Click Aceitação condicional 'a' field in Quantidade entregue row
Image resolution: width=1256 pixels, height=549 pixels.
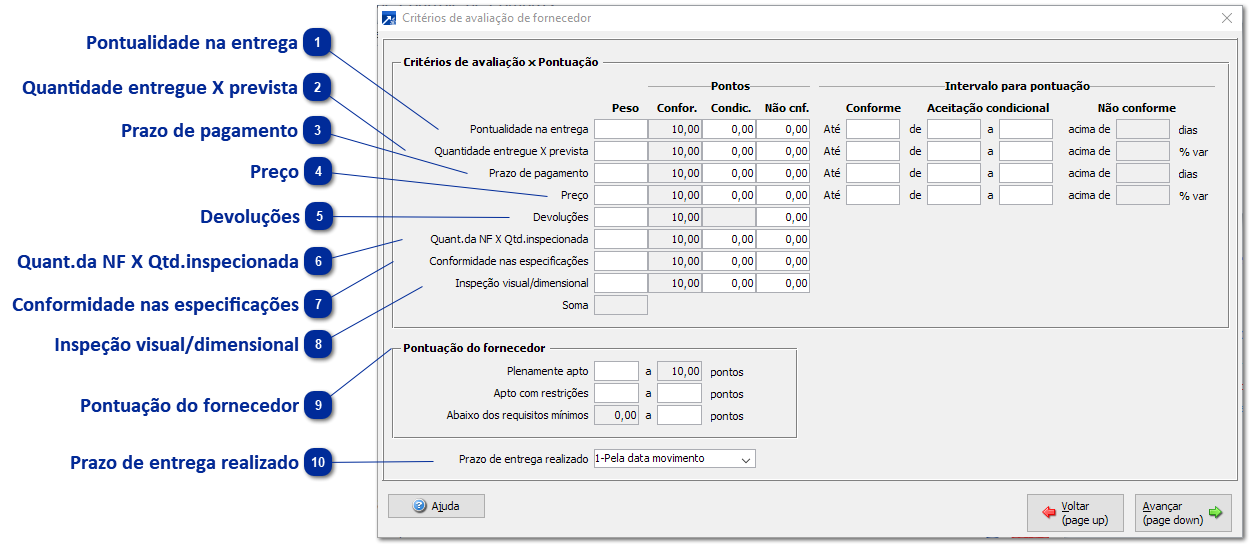point(1026,151)
